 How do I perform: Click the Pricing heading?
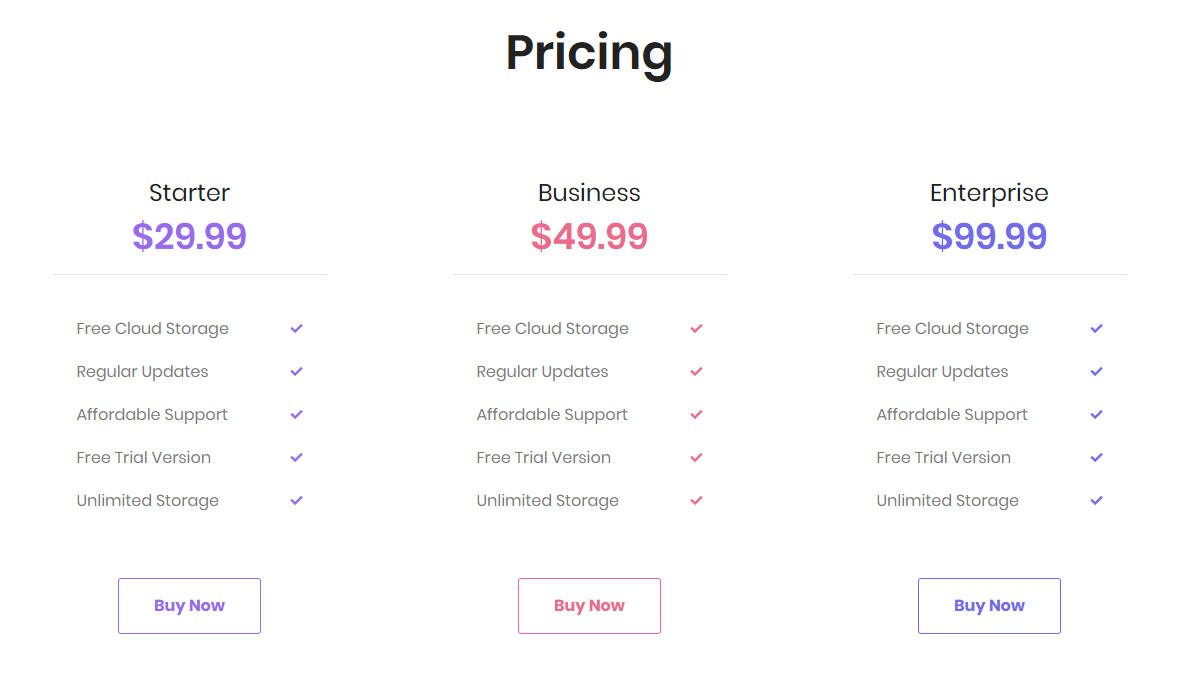pos(589,54)
